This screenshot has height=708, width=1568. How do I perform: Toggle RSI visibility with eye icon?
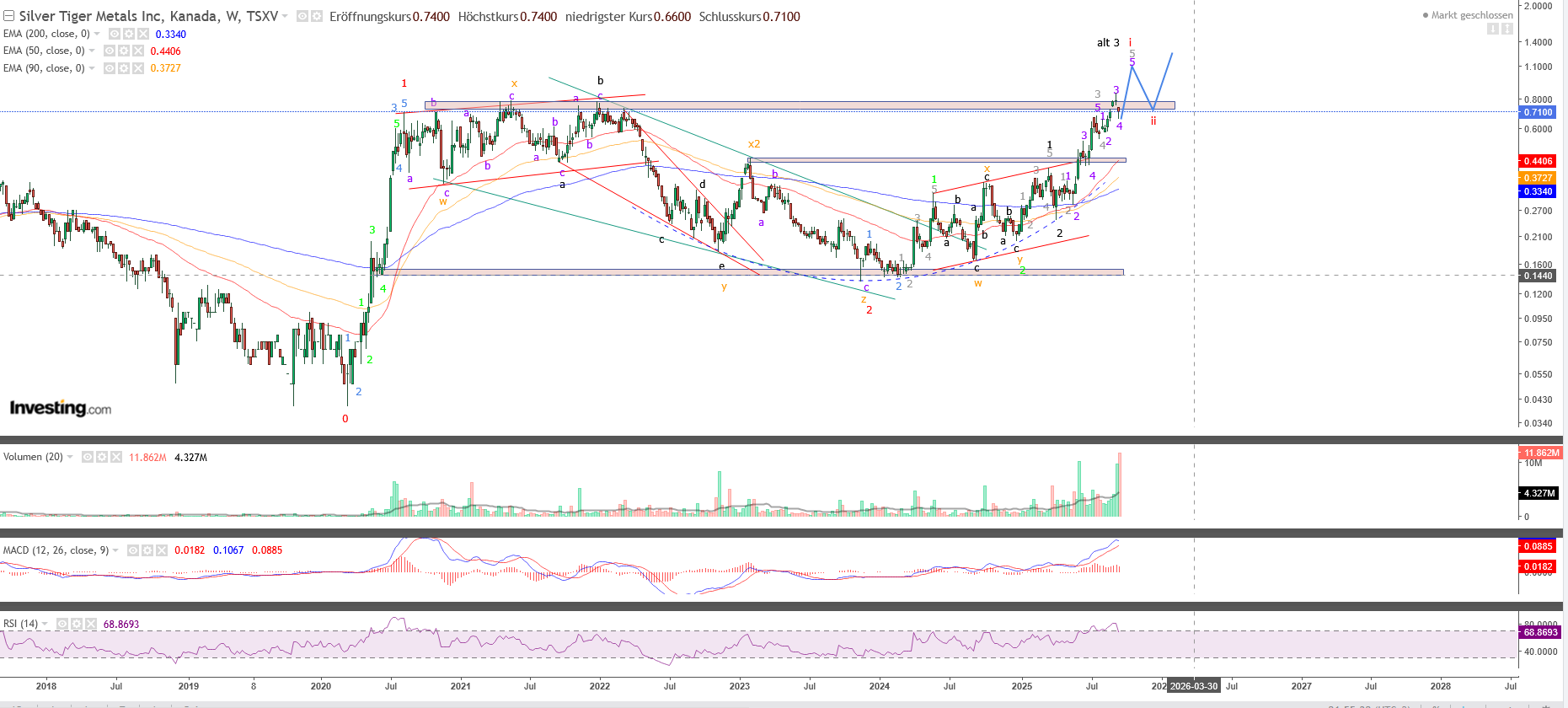(62, 624)
